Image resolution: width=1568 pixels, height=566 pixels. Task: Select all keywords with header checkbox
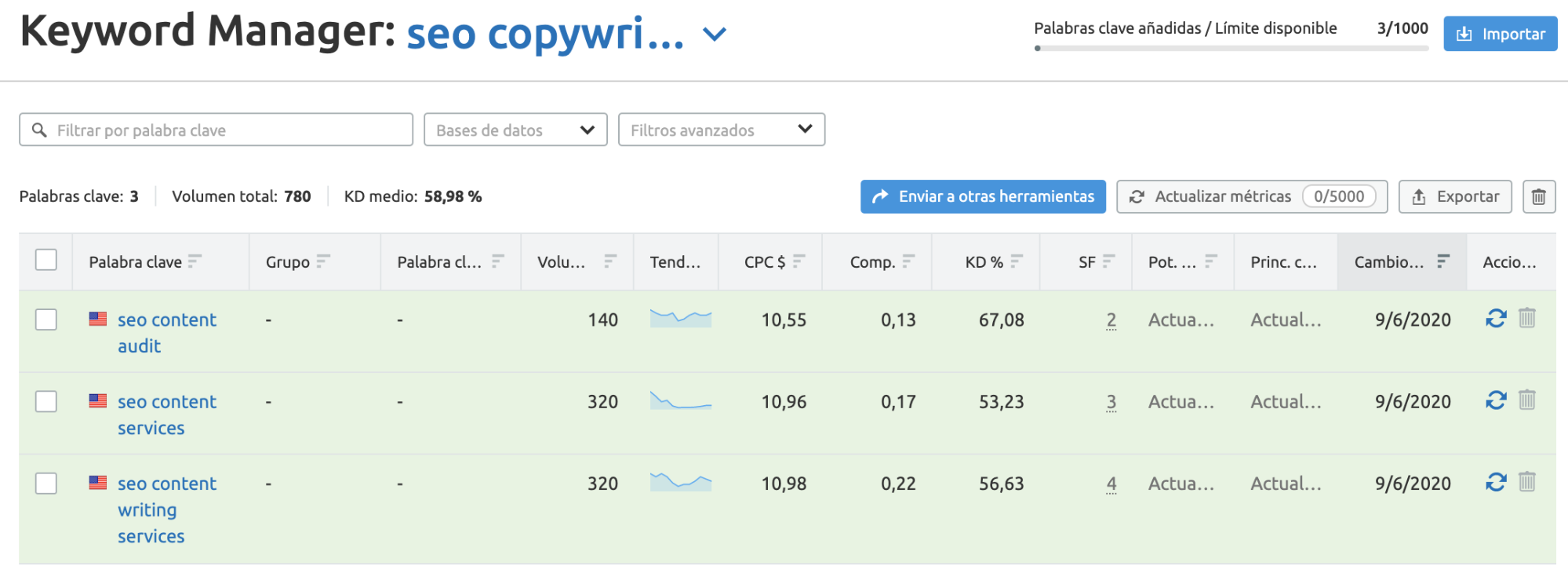(46, 260)
